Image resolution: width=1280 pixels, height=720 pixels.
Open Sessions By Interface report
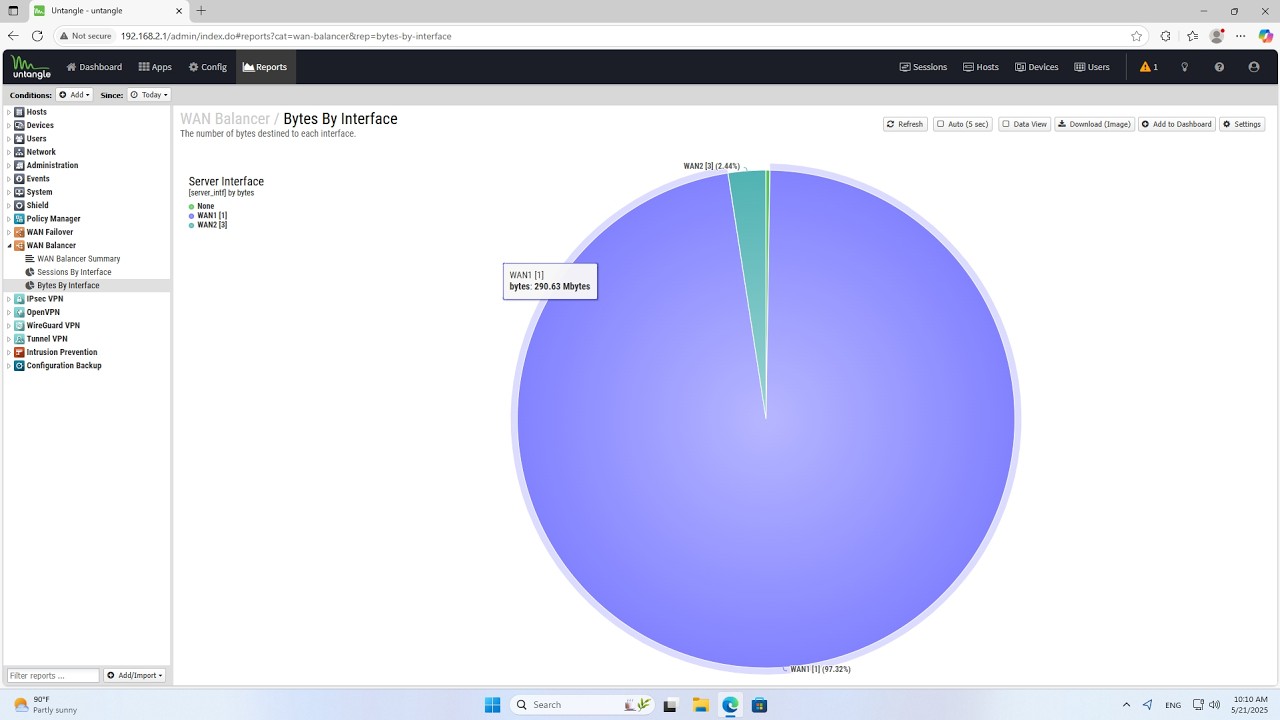[x=74, y=272]
